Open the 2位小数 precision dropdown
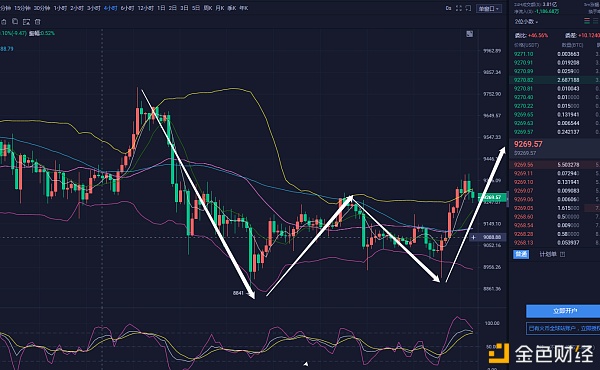The width and height of the screenshot is (600, 370). 526,21
